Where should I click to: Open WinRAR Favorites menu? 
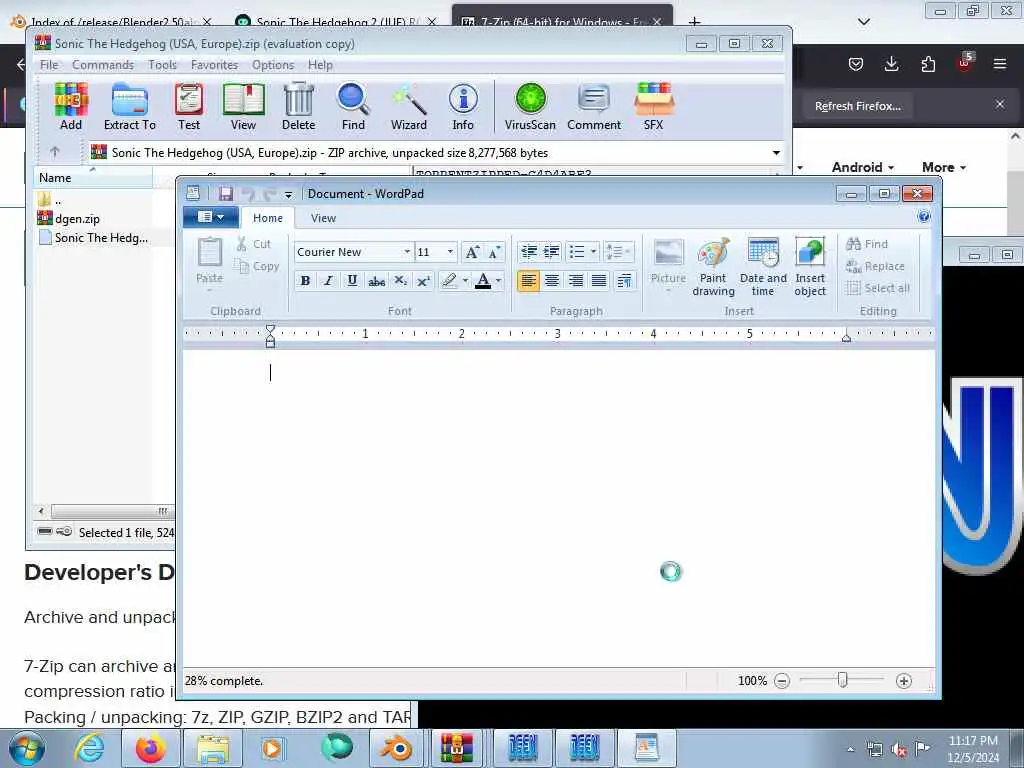pos(214,65)
